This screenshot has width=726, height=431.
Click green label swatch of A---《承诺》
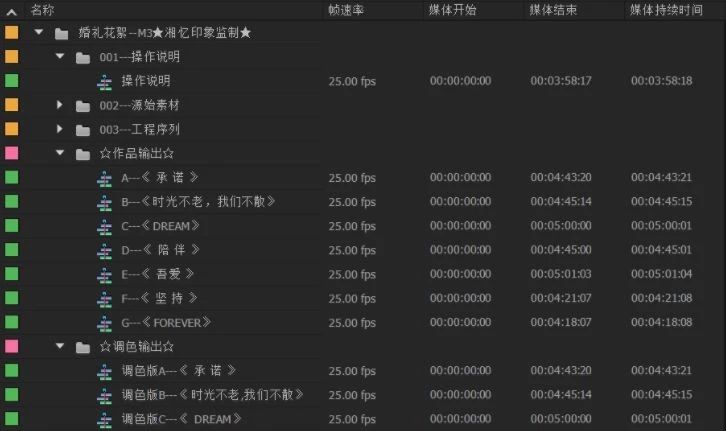12,177
